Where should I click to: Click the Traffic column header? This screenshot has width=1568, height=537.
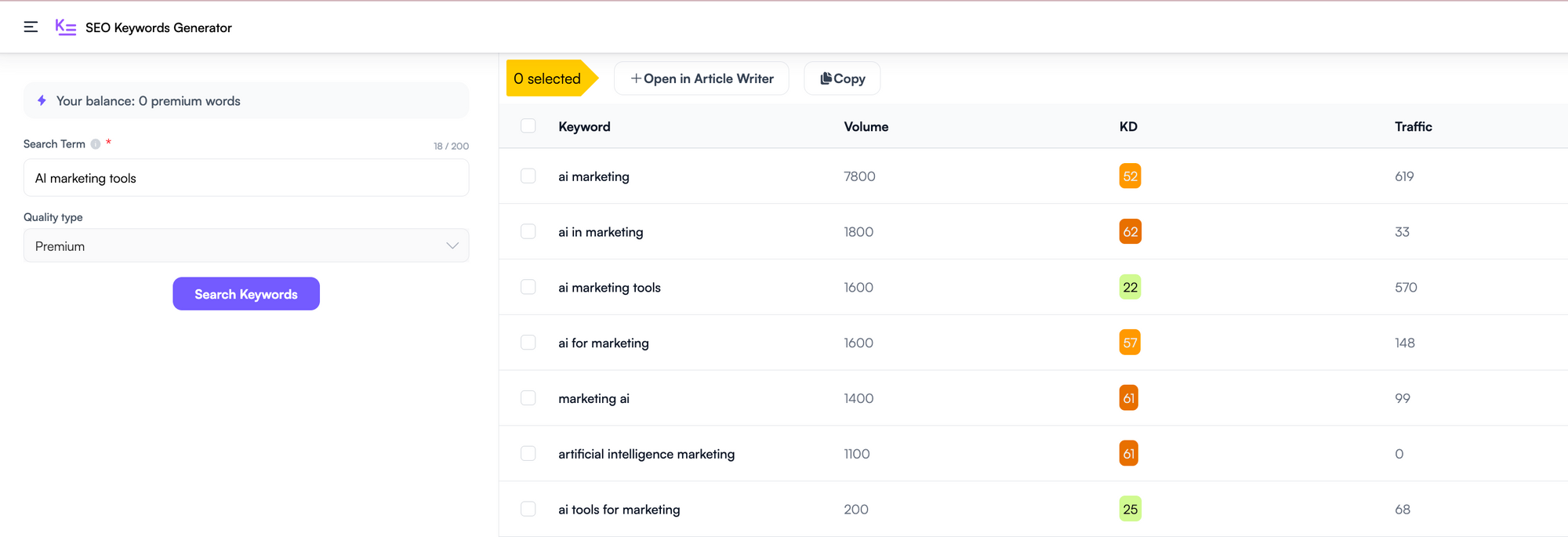point(1413,127)
